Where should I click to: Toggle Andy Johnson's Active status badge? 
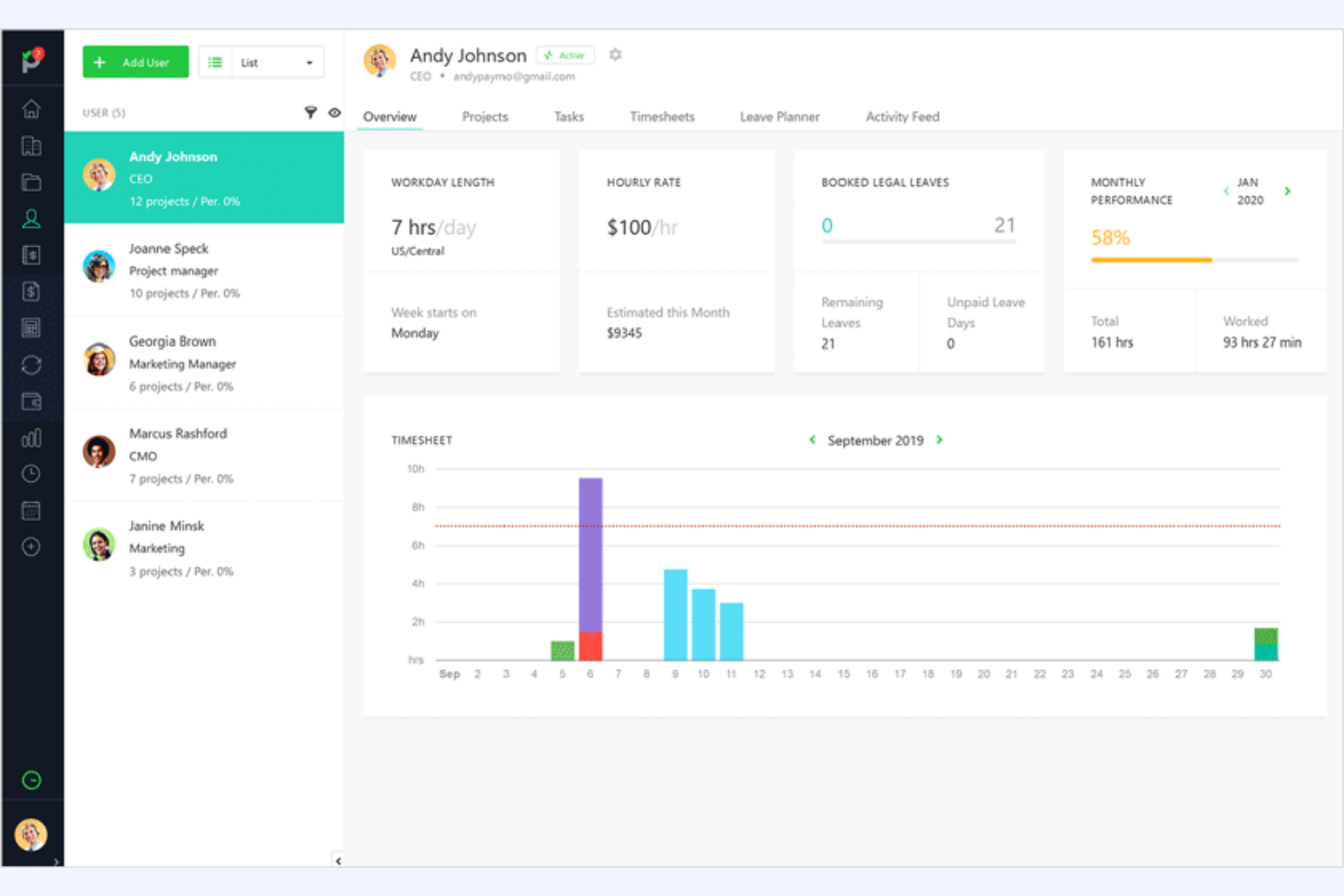(564, 54)
